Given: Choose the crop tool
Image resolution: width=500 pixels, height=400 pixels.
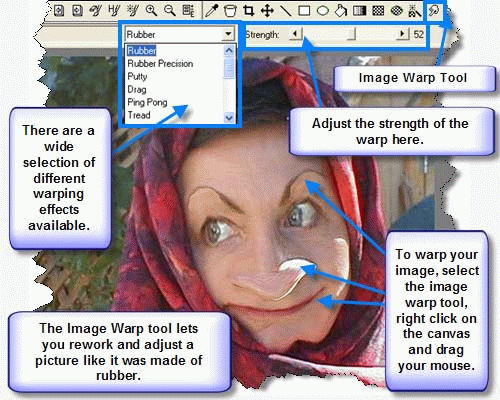Looking at the screenshot, I should coord(248,11).
